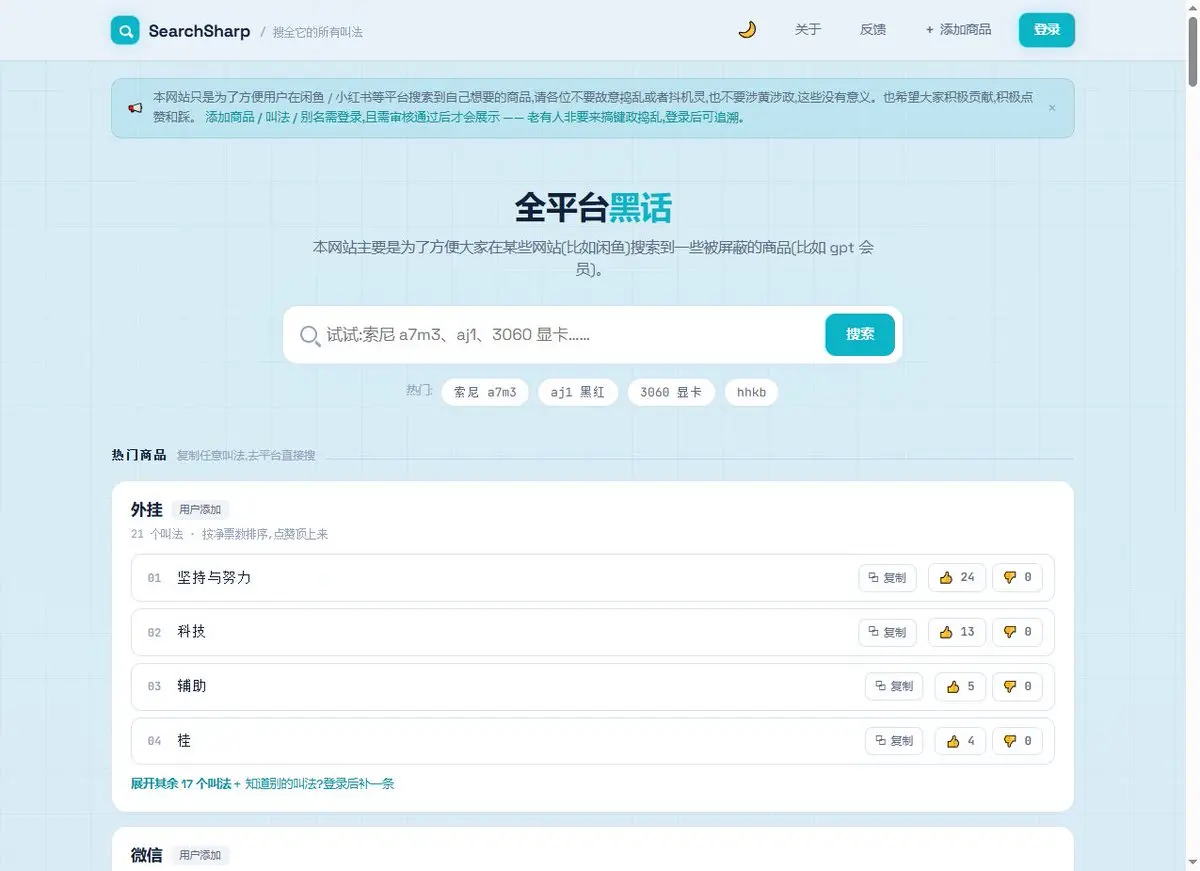Viewport: 1200px width, 871px height.
Task: Downvote the 桂 alias
Action: 1018,741
